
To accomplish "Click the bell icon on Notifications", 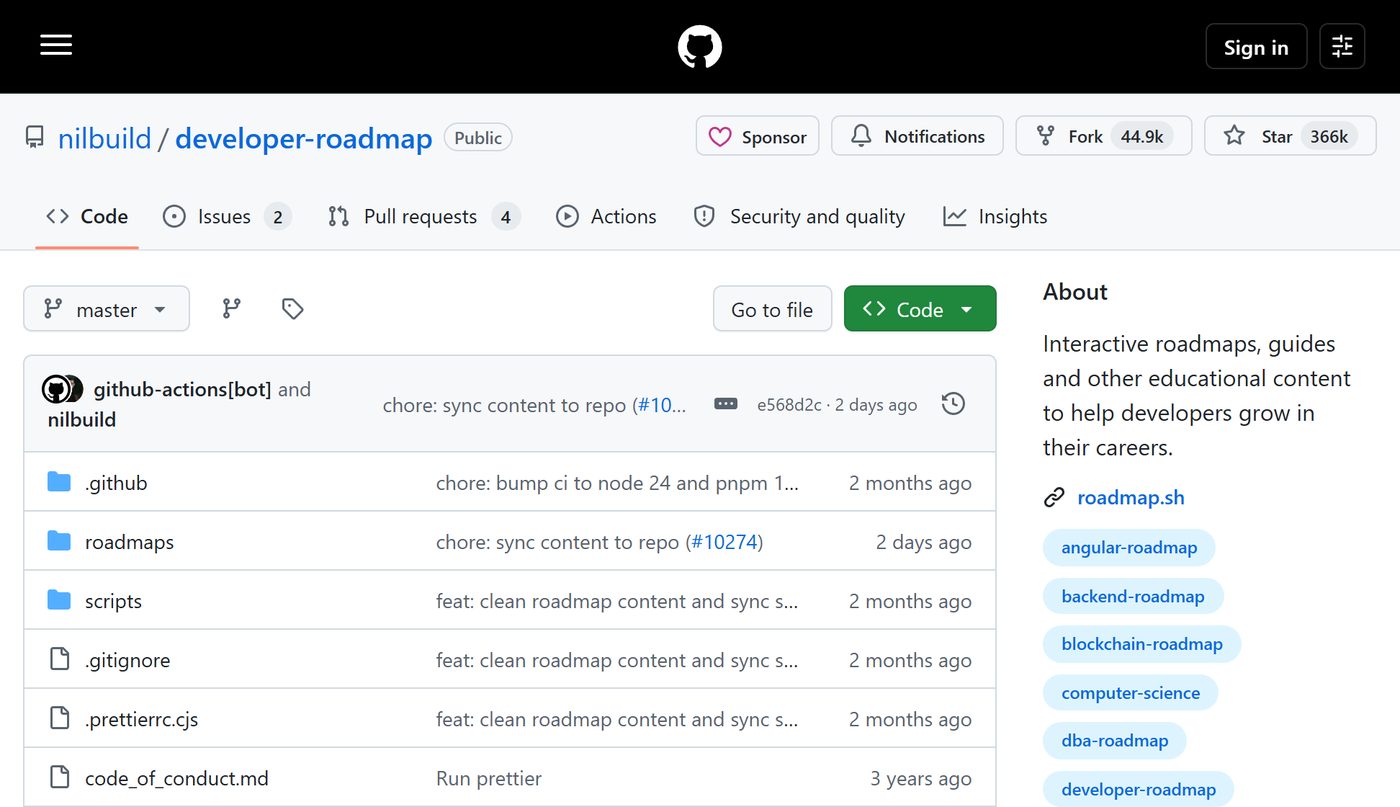I will pos(861,136).
